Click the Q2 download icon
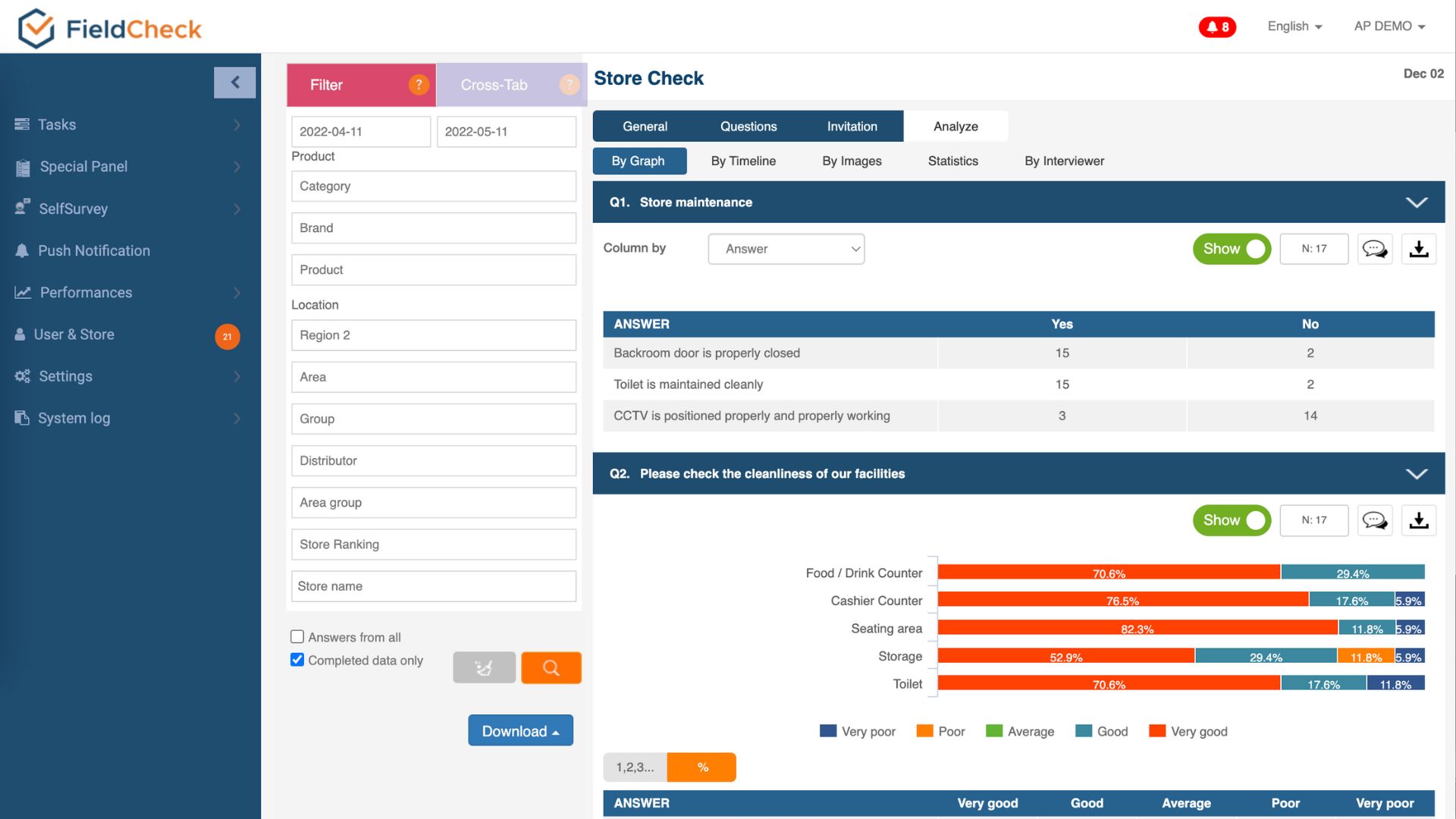Viewport: 1456px width, 819px height. tap(1419, 520)
